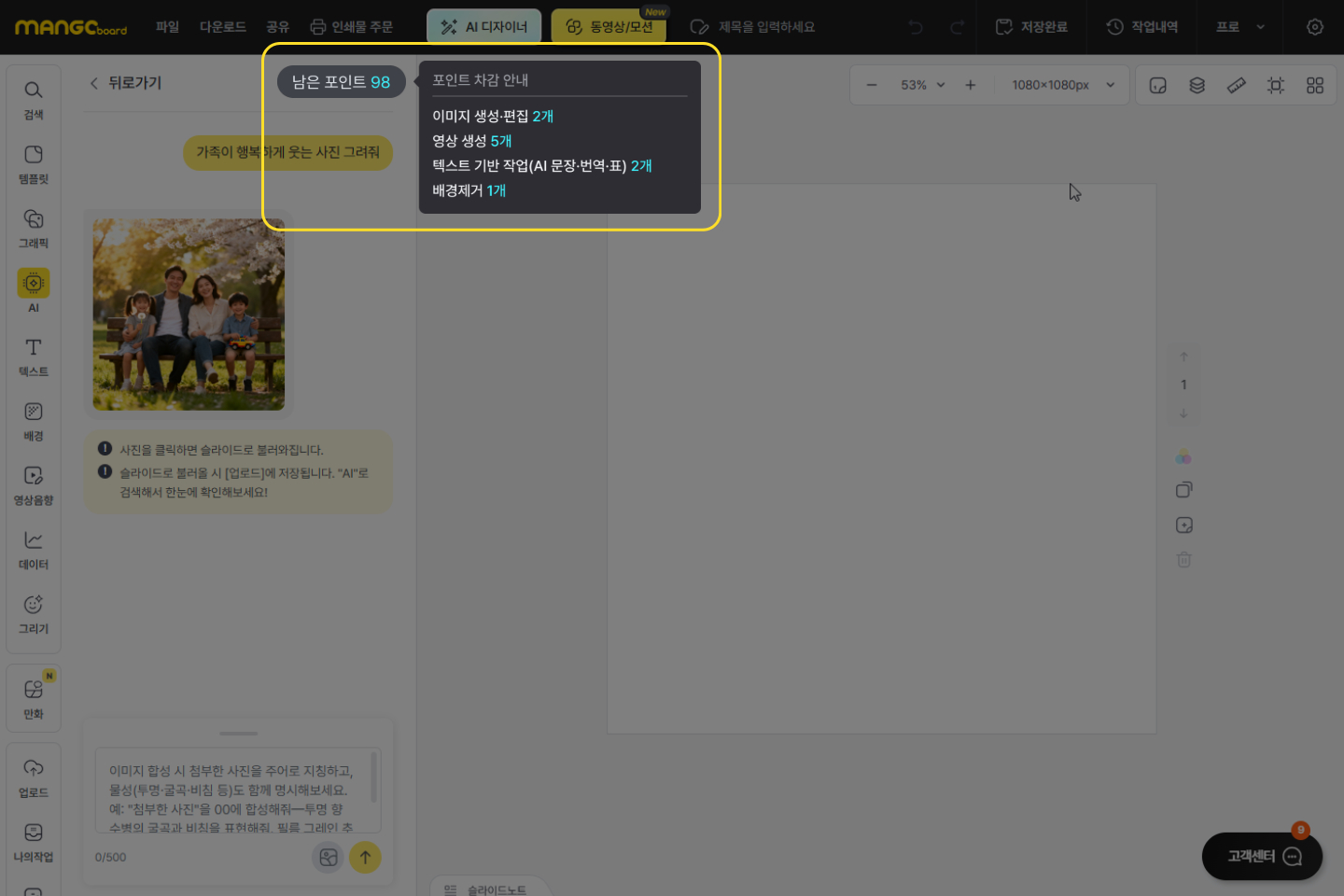Click the send arrow button in prompt box

[x=365, y=857]
